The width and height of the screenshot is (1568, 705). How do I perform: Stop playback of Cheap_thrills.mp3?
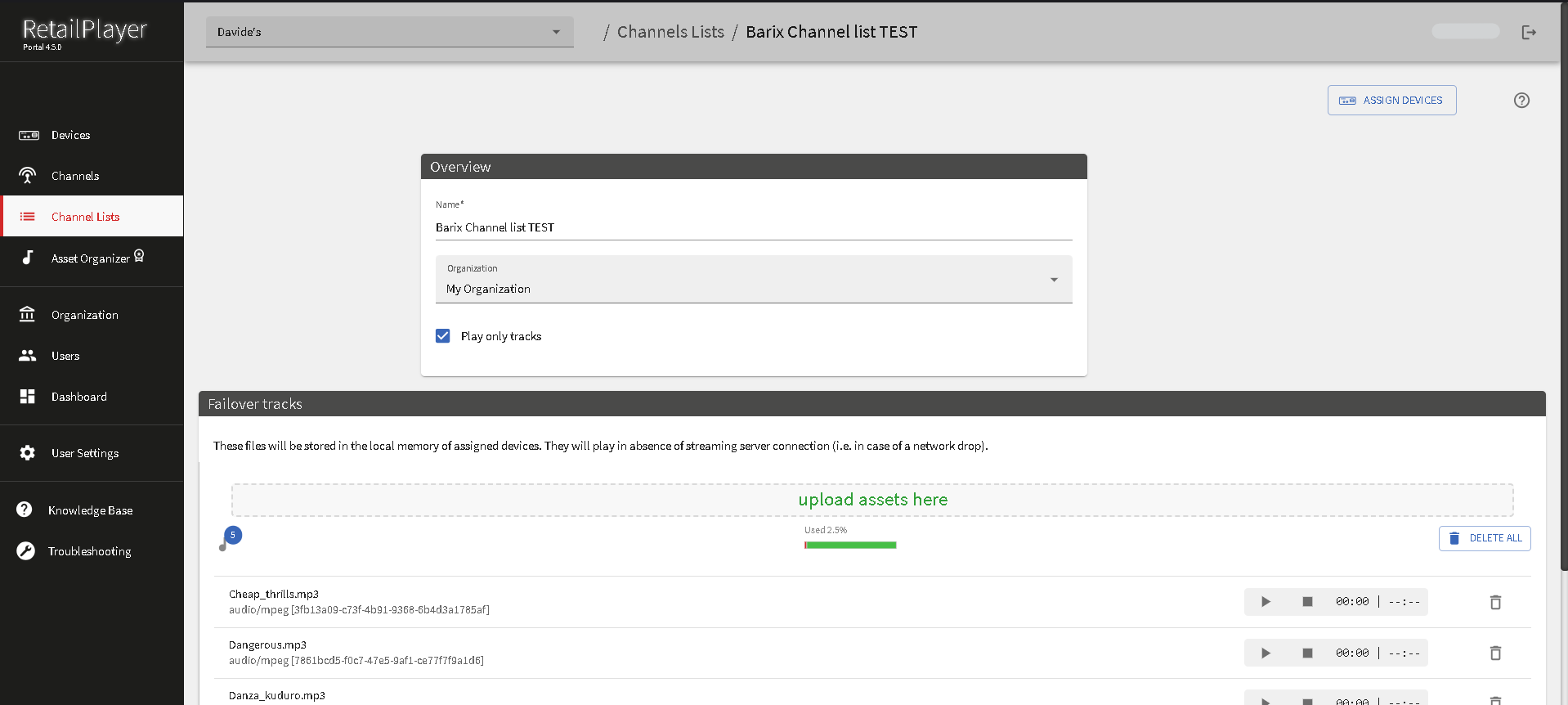pos(1306,602)
